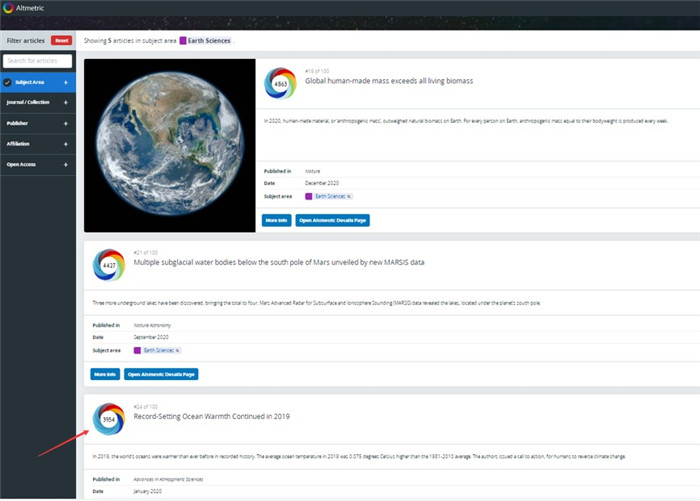Click More Info for human-made mass article

point(276,219)
